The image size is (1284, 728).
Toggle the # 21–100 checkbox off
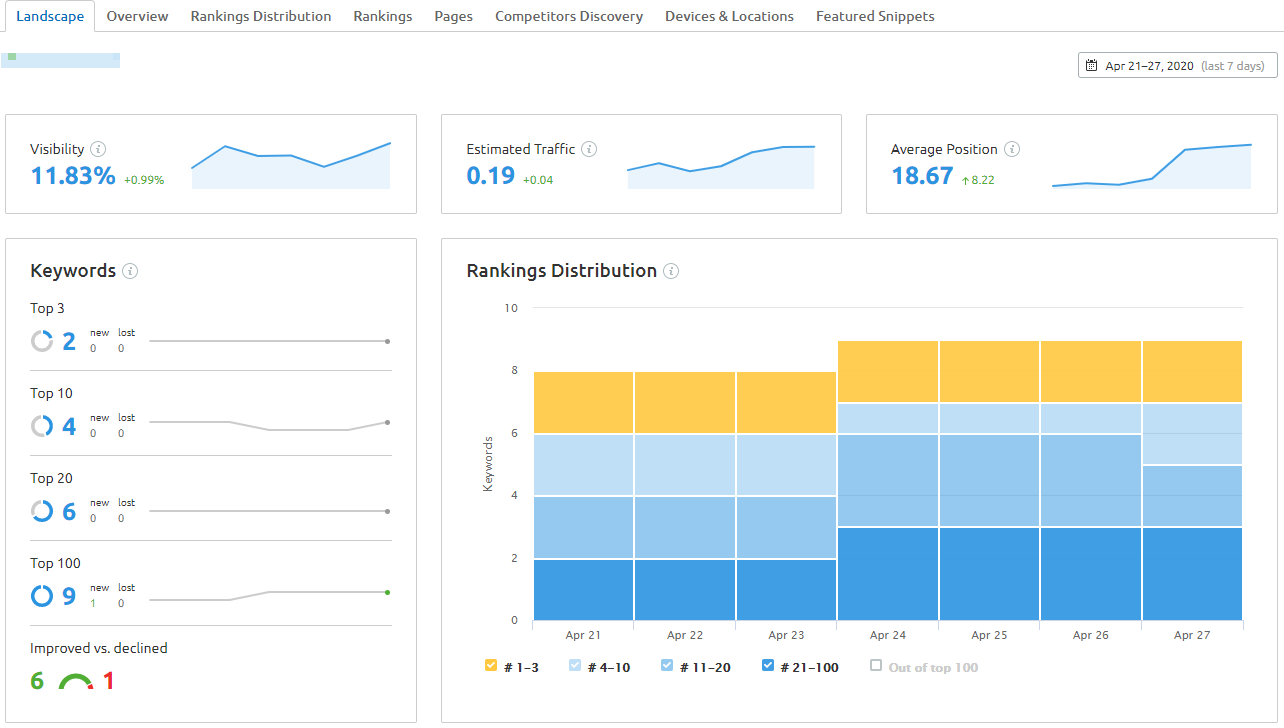768,665
